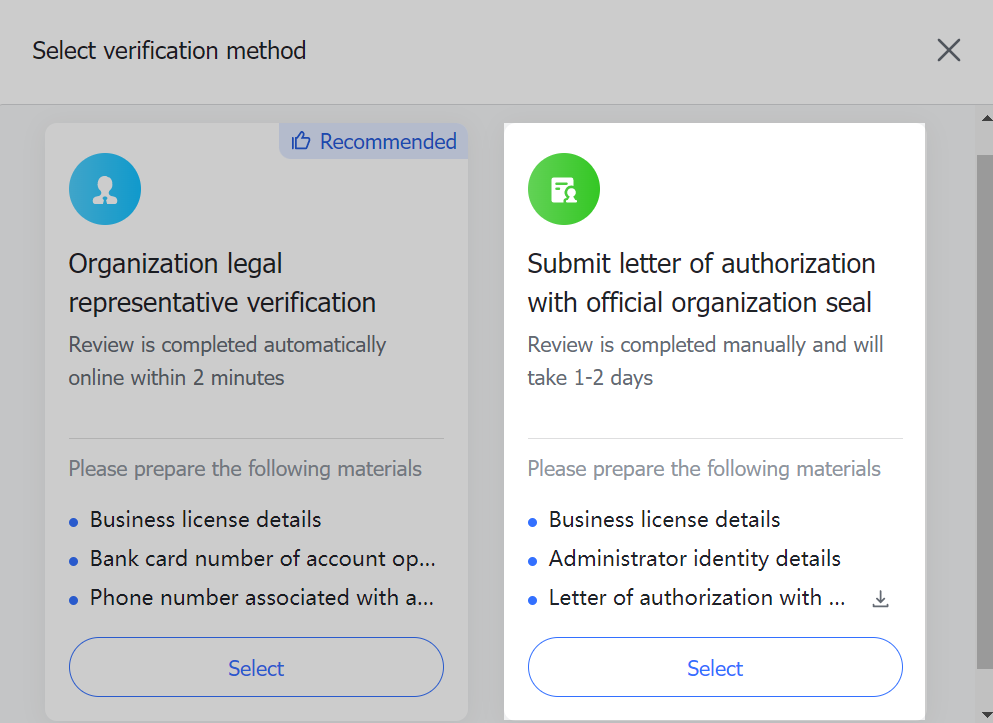
Task: Click the blue legal representative avatar icon
Action: point(105,188)
